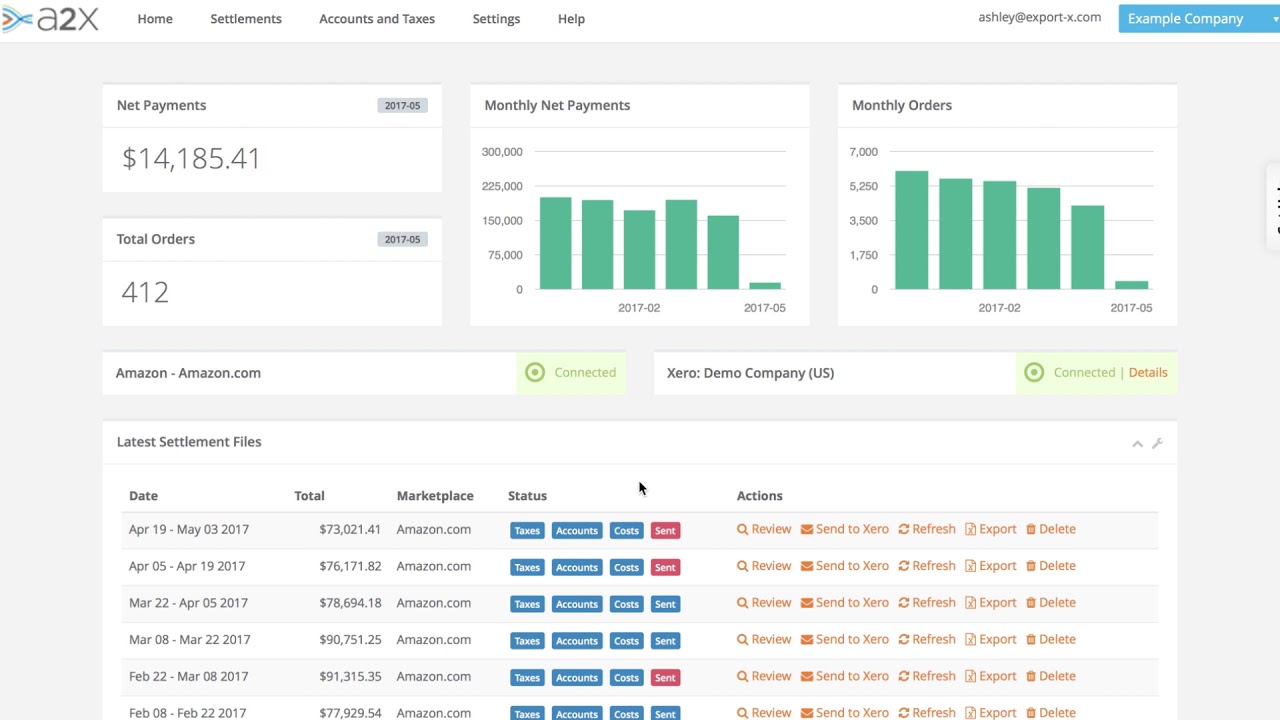Refresh the Mar 08 - Mar 22 settlement
1280x720 pixels.
click(x=927, y=639)
